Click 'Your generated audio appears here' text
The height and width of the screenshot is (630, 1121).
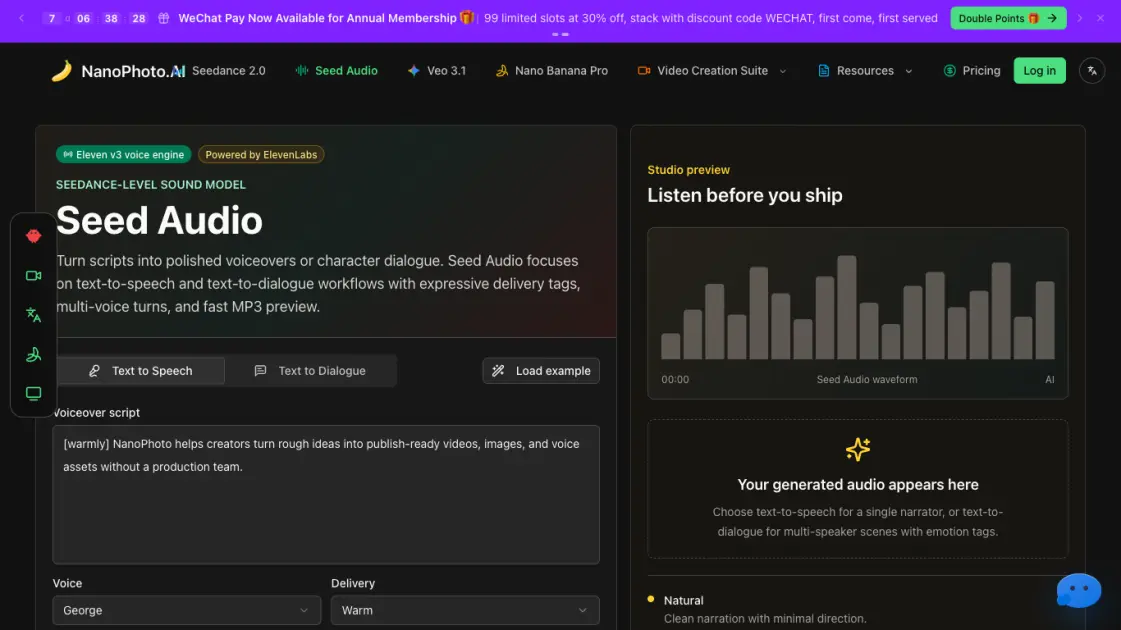858,485
